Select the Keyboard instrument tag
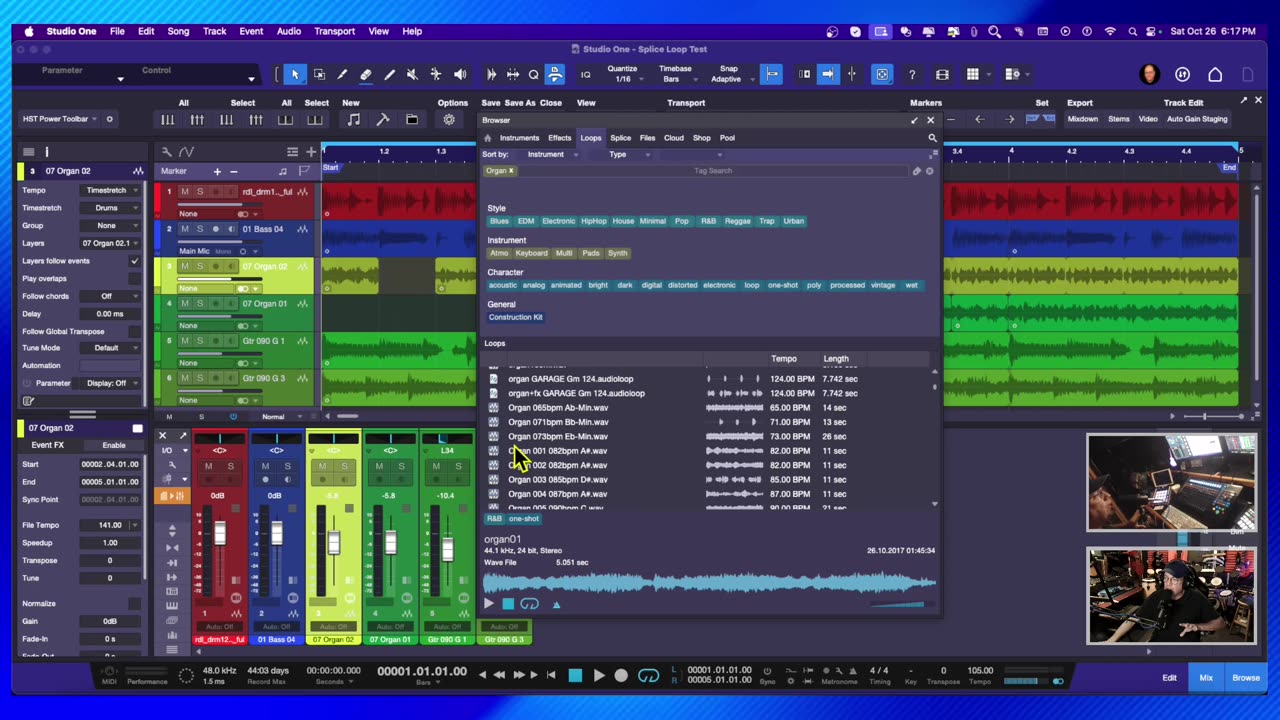 coord(531,253)
